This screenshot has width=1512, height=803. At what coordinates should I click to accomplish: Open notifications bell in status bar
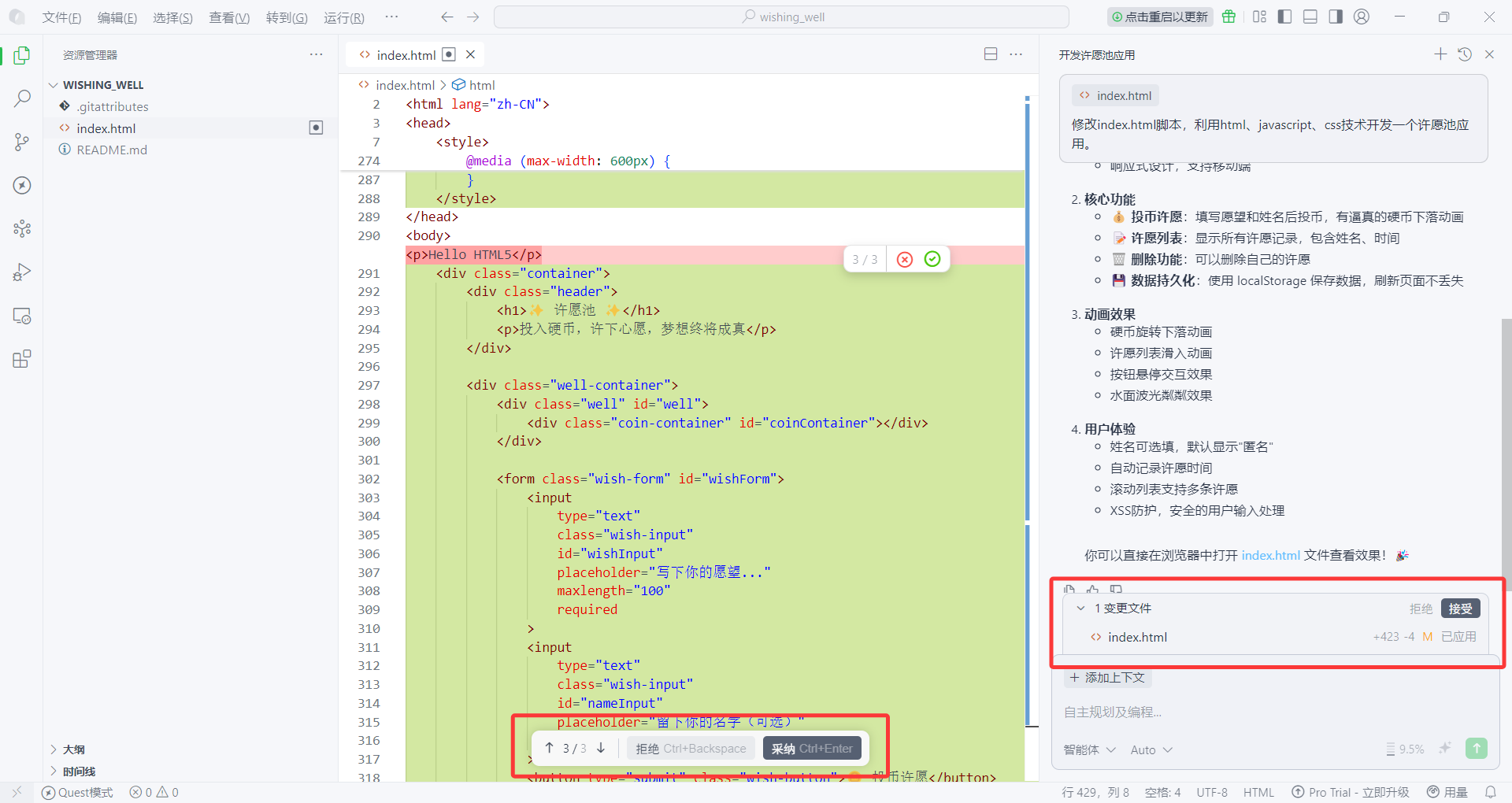coord(1491,792)
